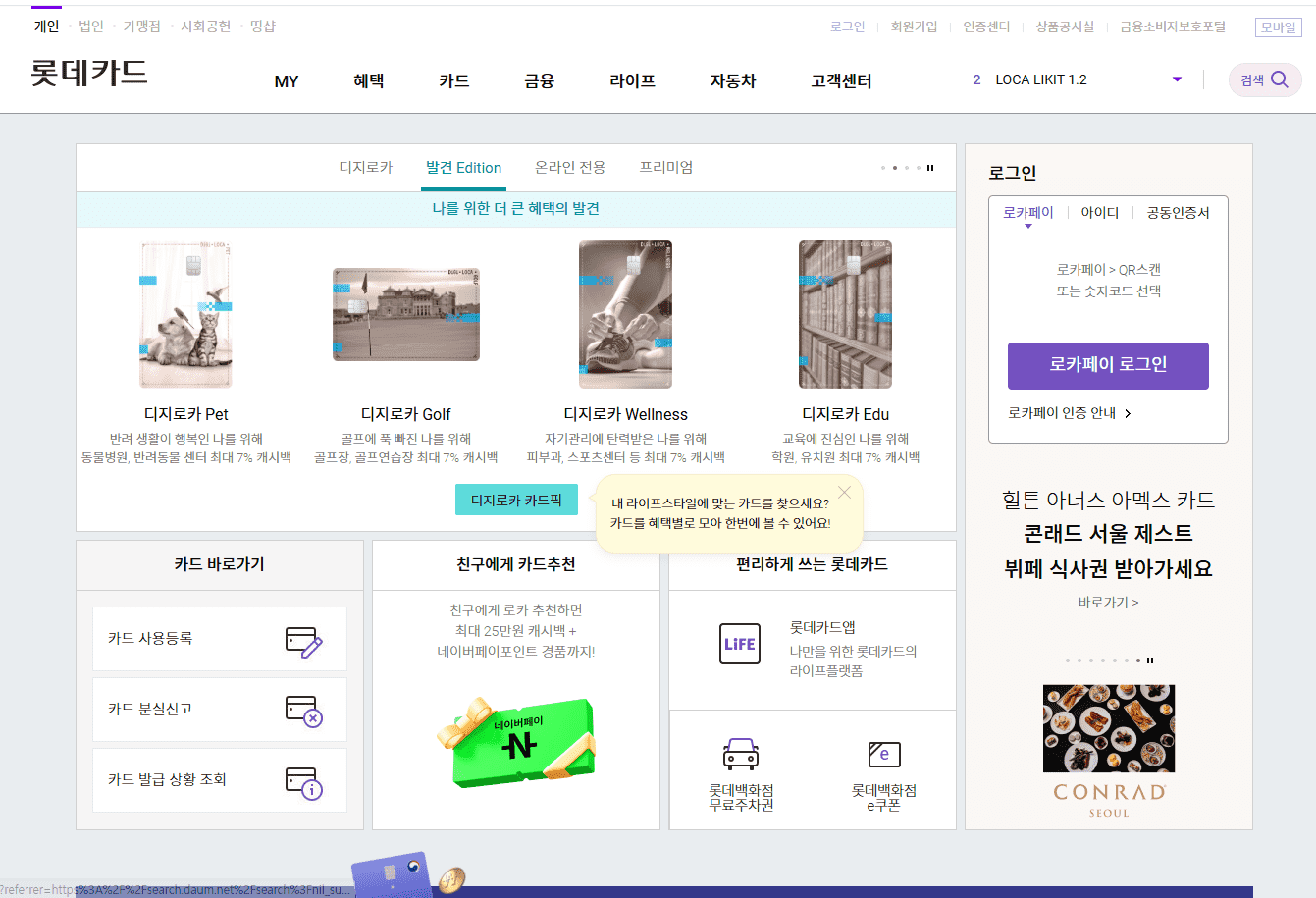Open the Digiloca Wellness card image
The image size is (1316, 898).
[626, 314]
